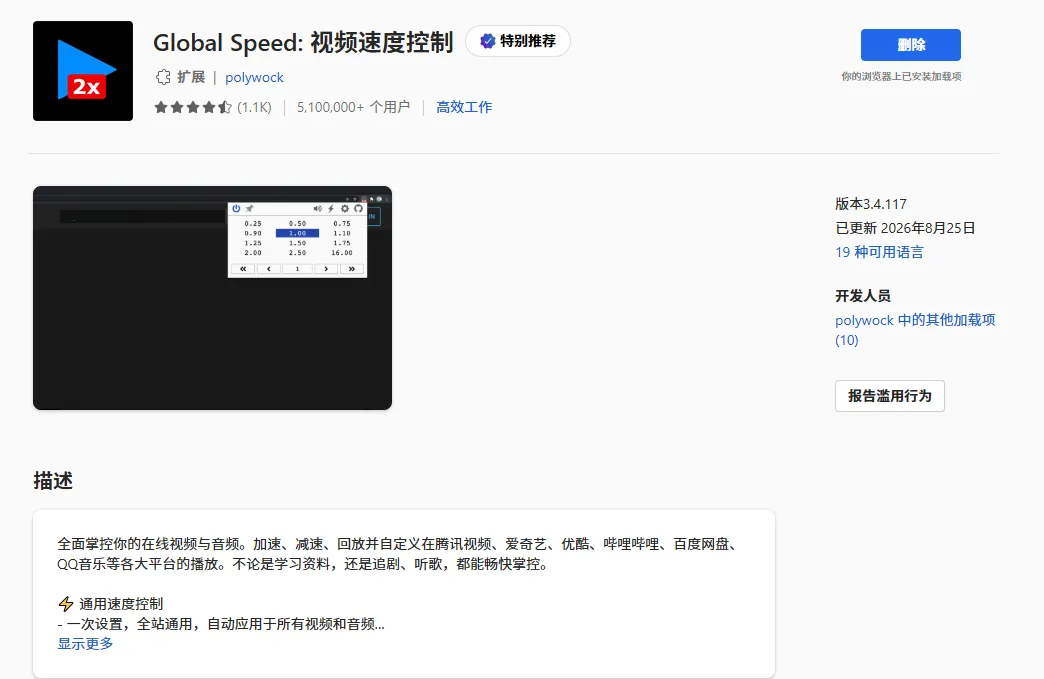The image size is (1044, 679).
Task: Select the 1.10 speed value in preview
Action: [x=342, y=233]
